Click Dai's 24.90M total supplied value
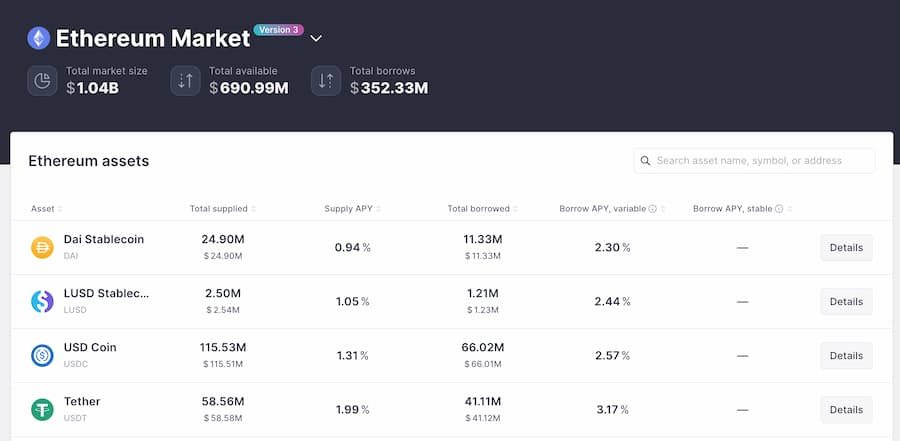 click(x=223, y=239)
